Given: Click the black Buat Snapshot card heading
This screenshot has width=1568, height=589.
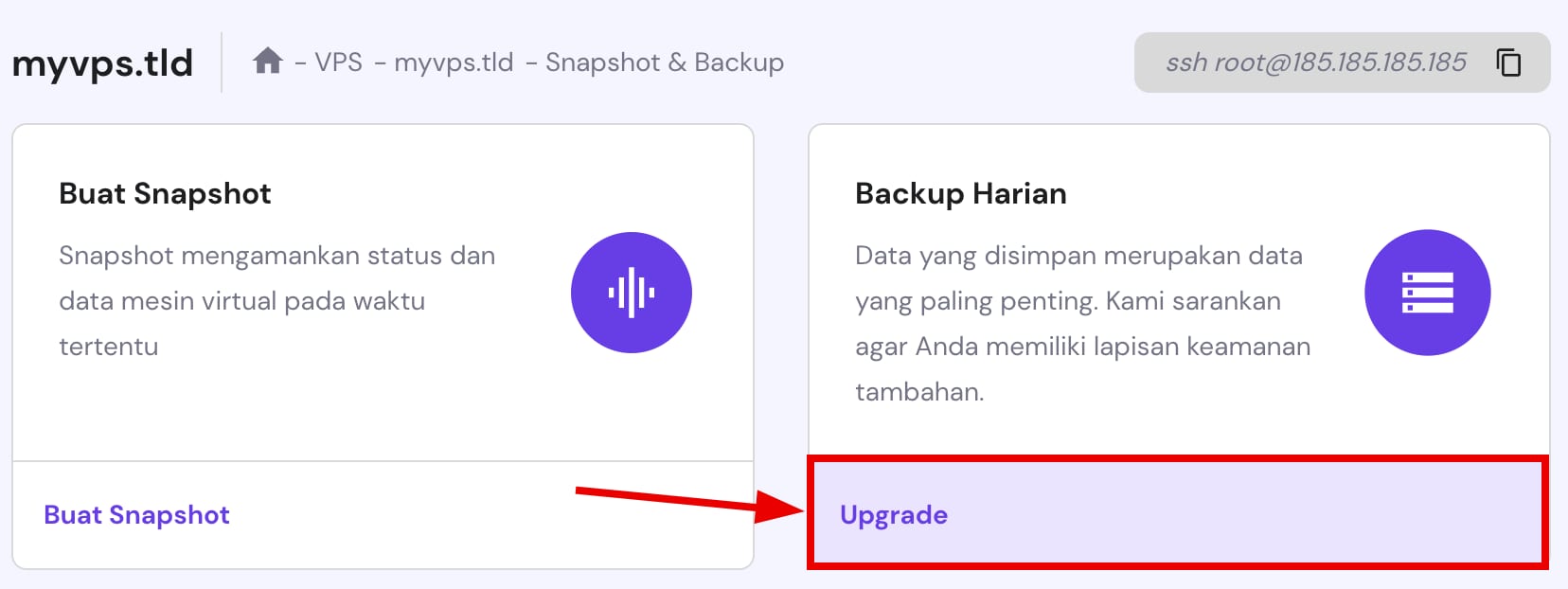Looking at the screenshot, I should point(165,194).
